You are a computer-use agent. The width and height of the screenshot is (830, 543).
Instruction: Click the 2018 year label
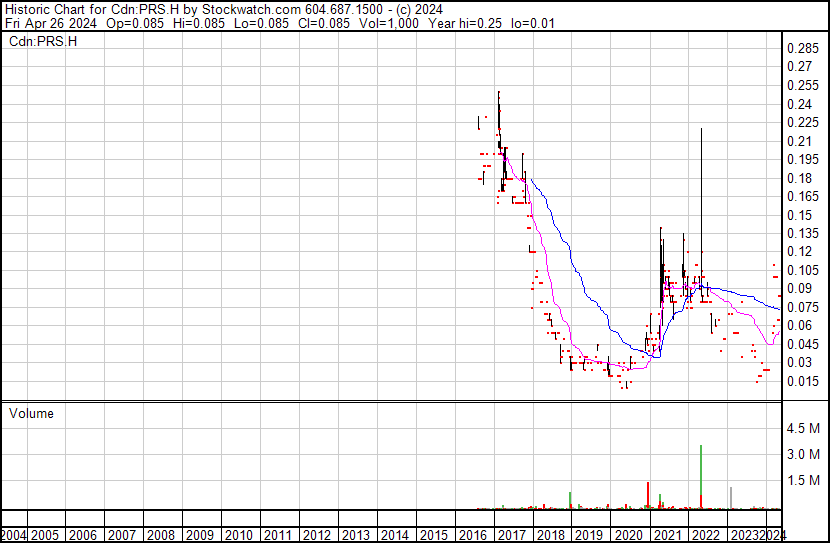[x=551, y=535]
